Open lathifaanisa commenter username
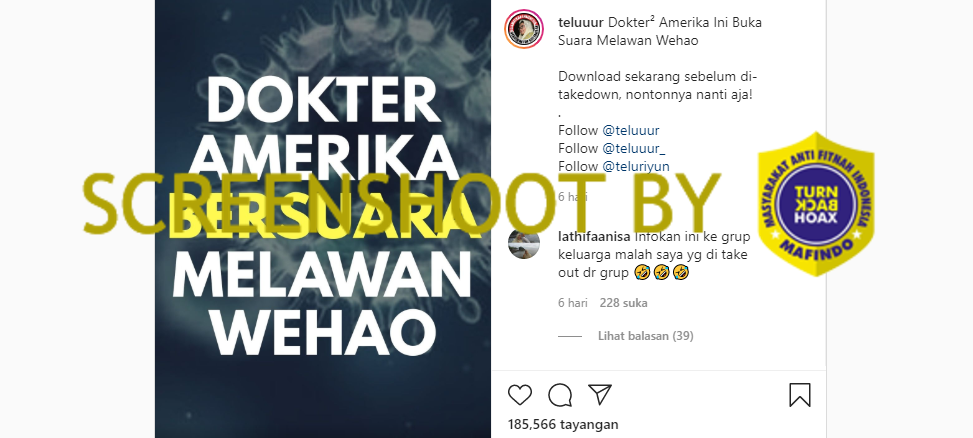 (x=594, y=236)
